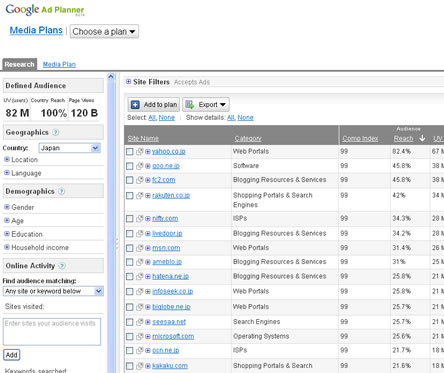Open hatena.ne.jp in new window icon
The image size is (444, 373).
pos(140,276)
